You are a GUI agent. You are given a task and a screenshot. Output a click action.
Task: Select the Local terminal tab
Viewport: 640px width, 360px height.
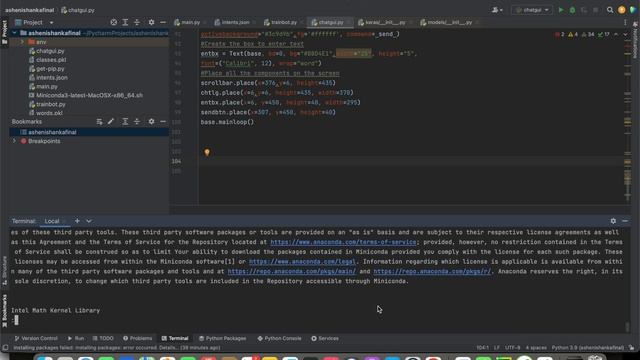tap(52, 221)
